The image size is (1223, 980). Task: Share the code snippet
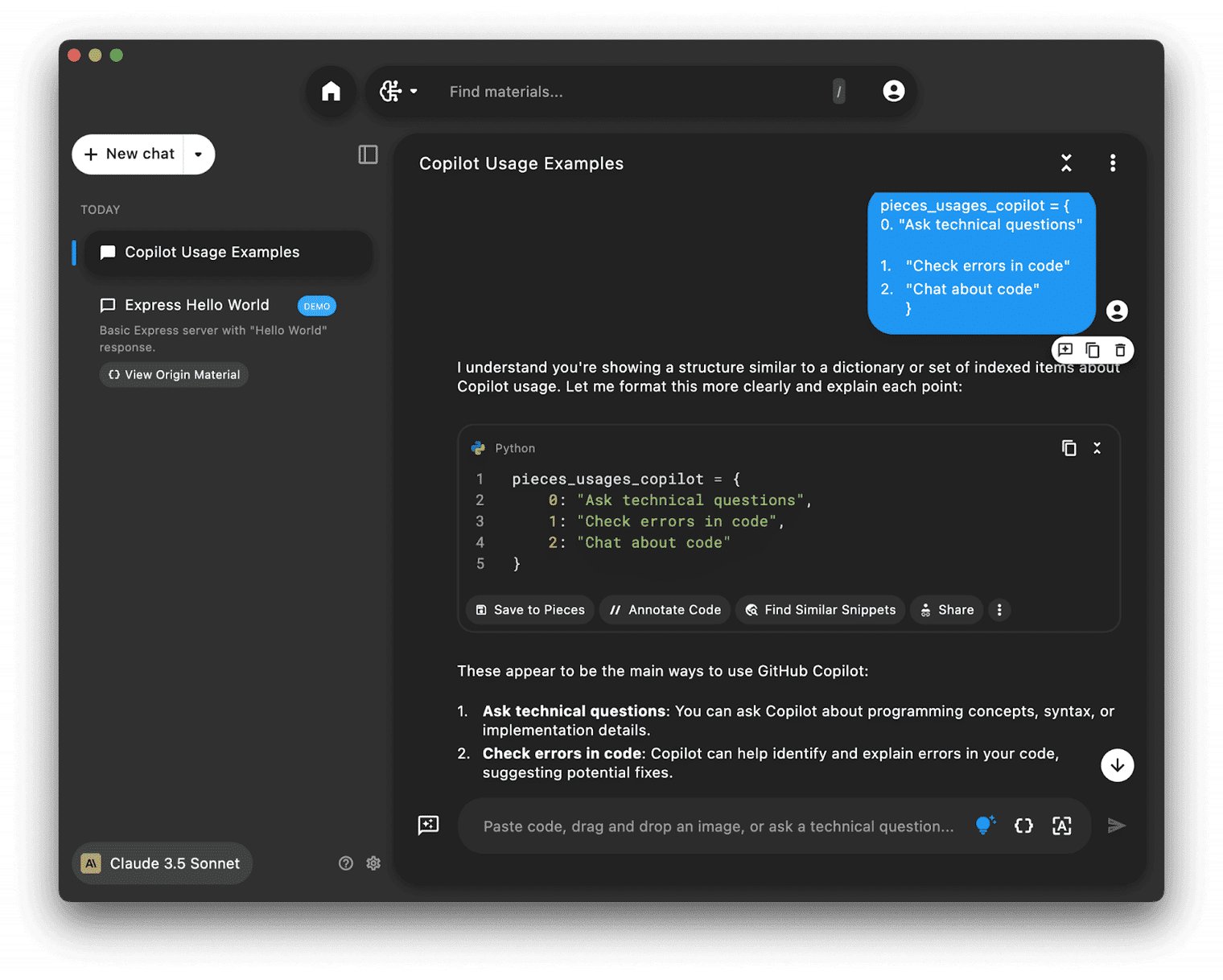947,610
